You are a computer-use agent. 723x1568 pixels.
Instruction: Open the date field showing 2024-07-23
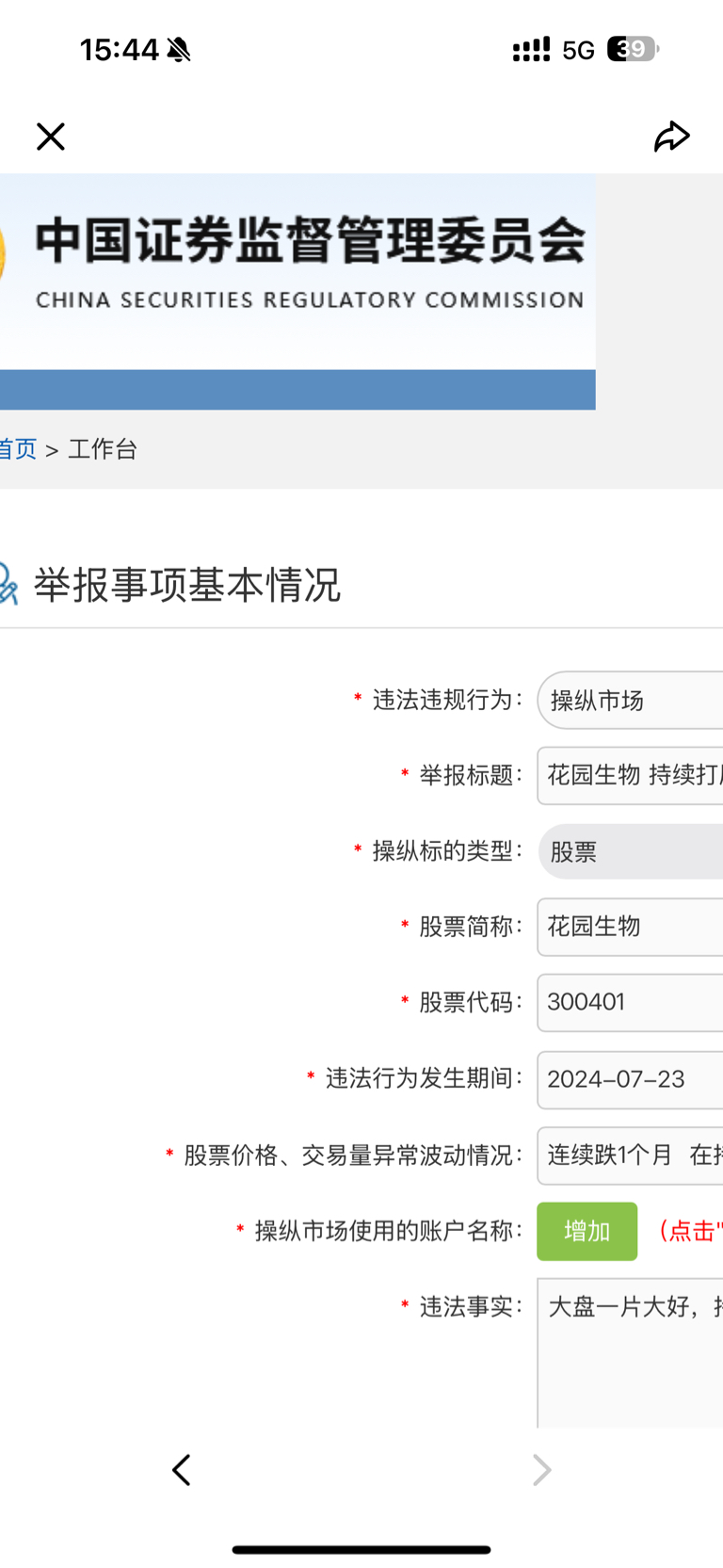(630, 1079)
